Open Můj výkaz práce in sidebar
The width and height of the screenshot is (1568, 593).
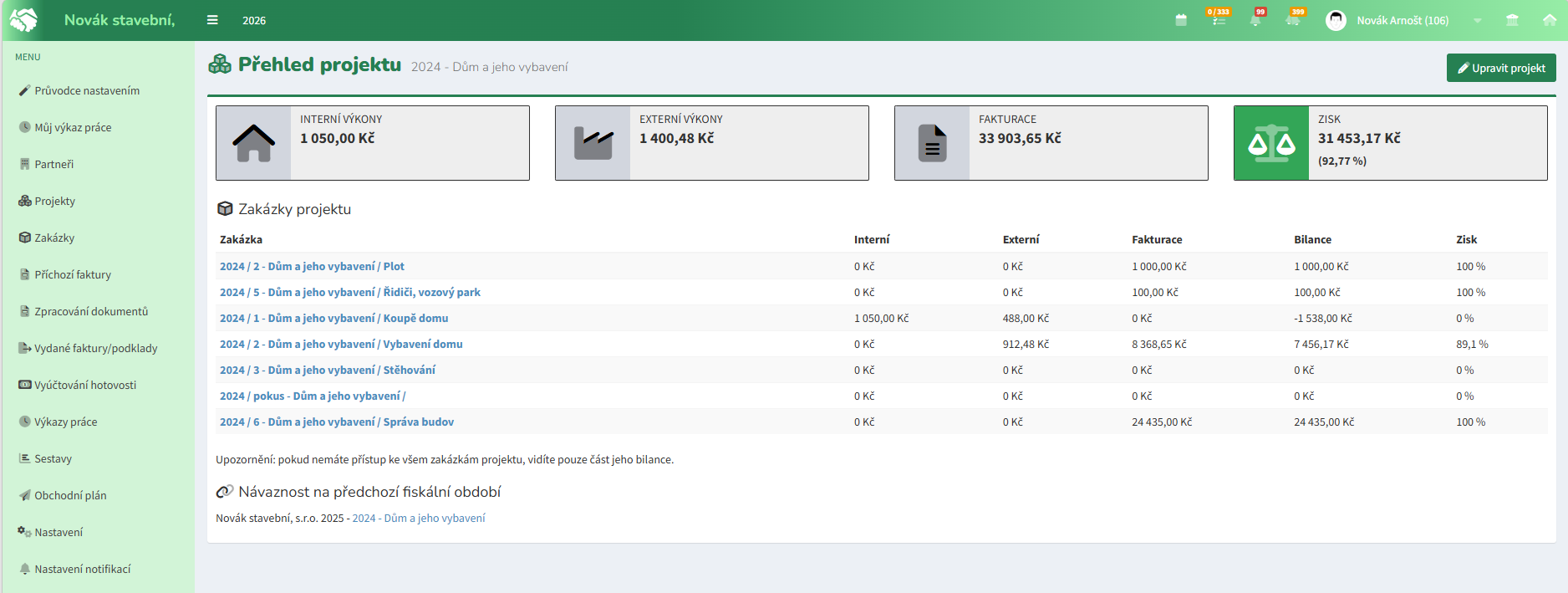(x=73, y=127)
